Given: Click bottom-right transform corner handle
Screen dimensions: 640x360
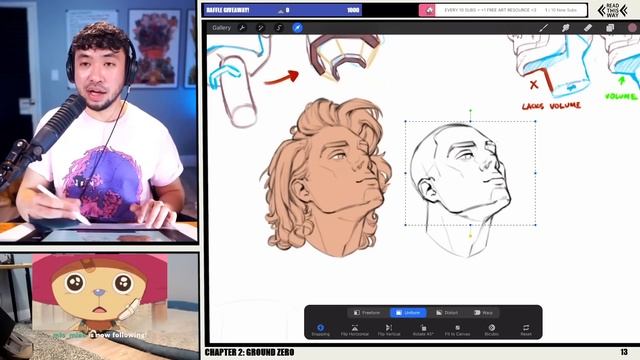Looking at the screenshot, I should (x=536, y=225).
